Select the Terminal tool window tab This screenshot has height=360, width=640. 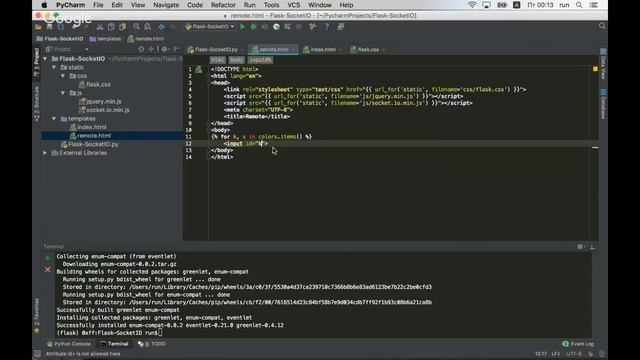point(114,344)
